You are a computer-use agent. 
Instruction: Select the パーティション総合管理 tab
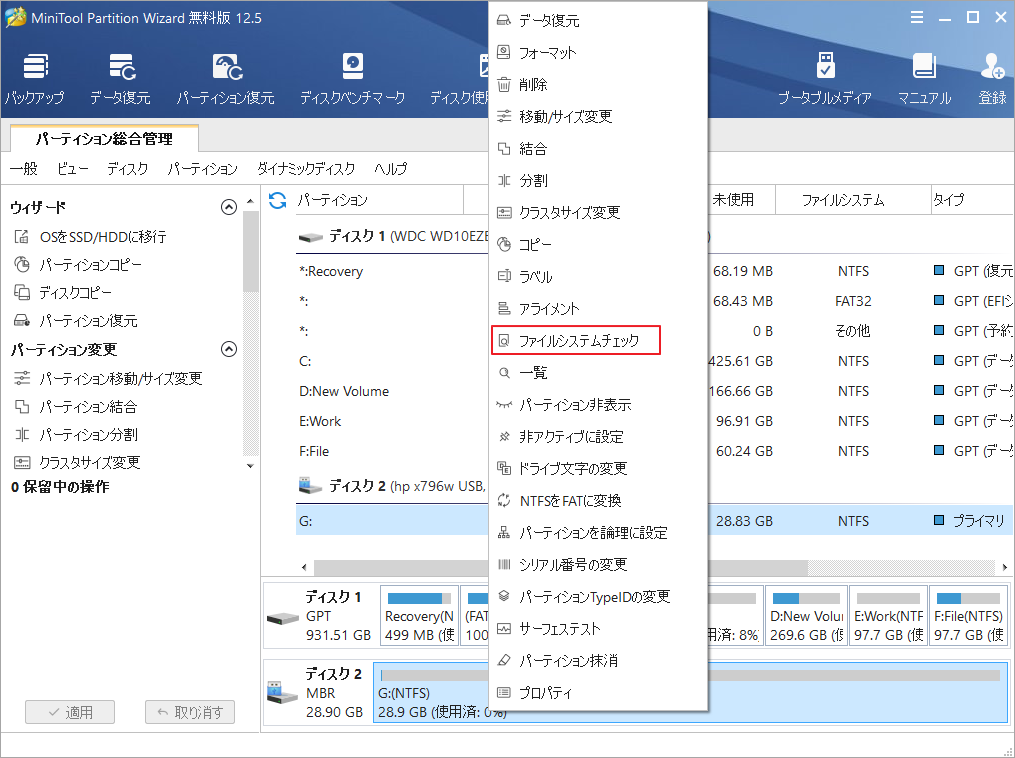point(104,139)
